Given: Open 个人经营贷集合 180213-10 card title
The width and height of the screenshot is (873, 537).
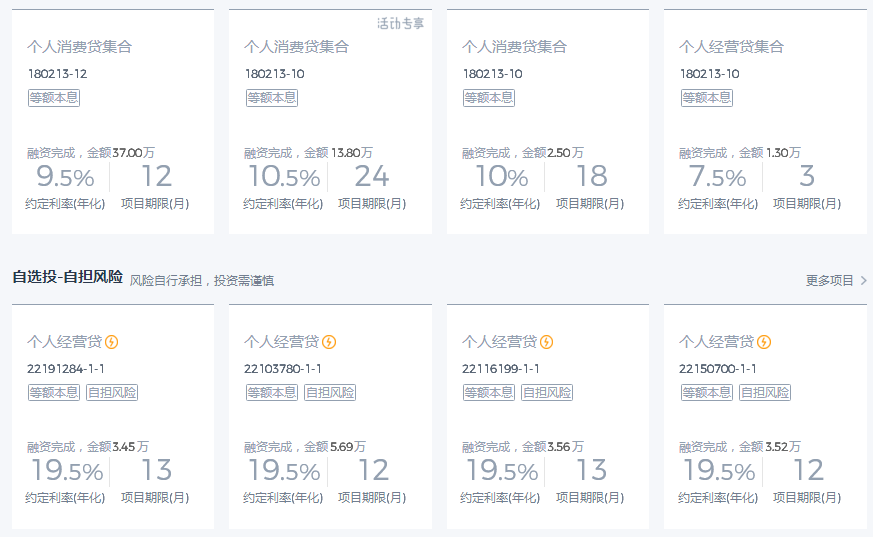Looking at the screenshot, I should point(732,47).
